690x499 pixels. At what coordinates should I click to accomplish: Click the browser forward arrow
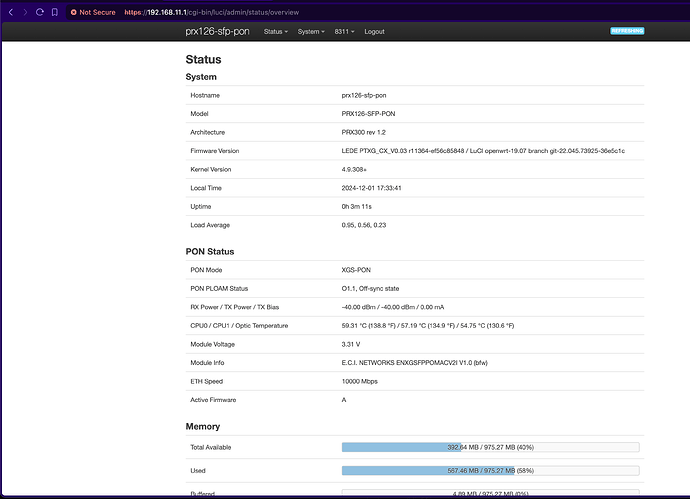25,12
